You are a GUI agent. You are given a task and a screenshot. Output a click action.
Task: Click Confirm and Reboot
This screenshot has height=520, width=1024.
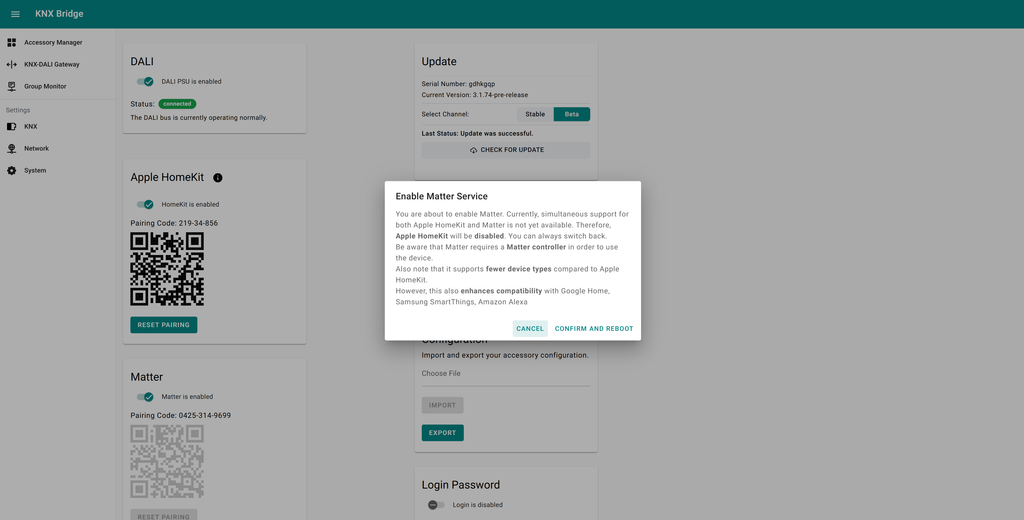click(x=594, y=329)
